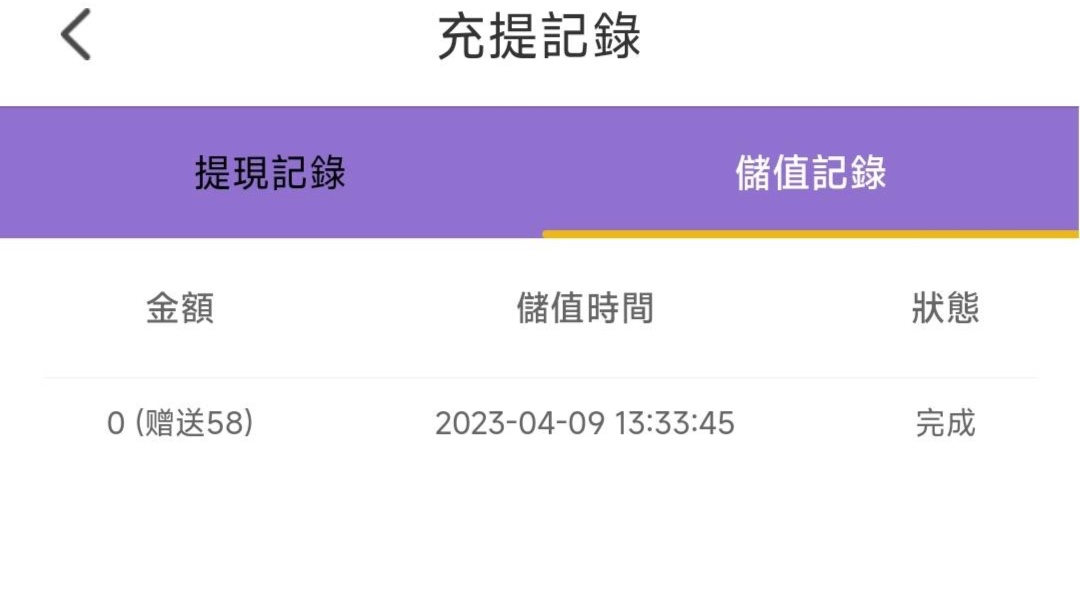Click the character 提 in 提現記錄 tab
The height and width of the screenshot is (610, 1080).
point(213,173)
